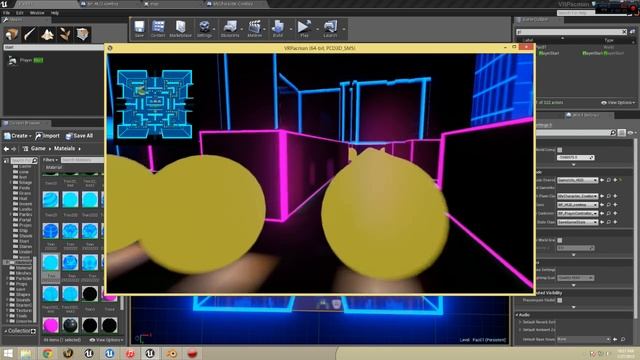Open Blender from the taskbar

pyautogui.click(x=172, y=353)
